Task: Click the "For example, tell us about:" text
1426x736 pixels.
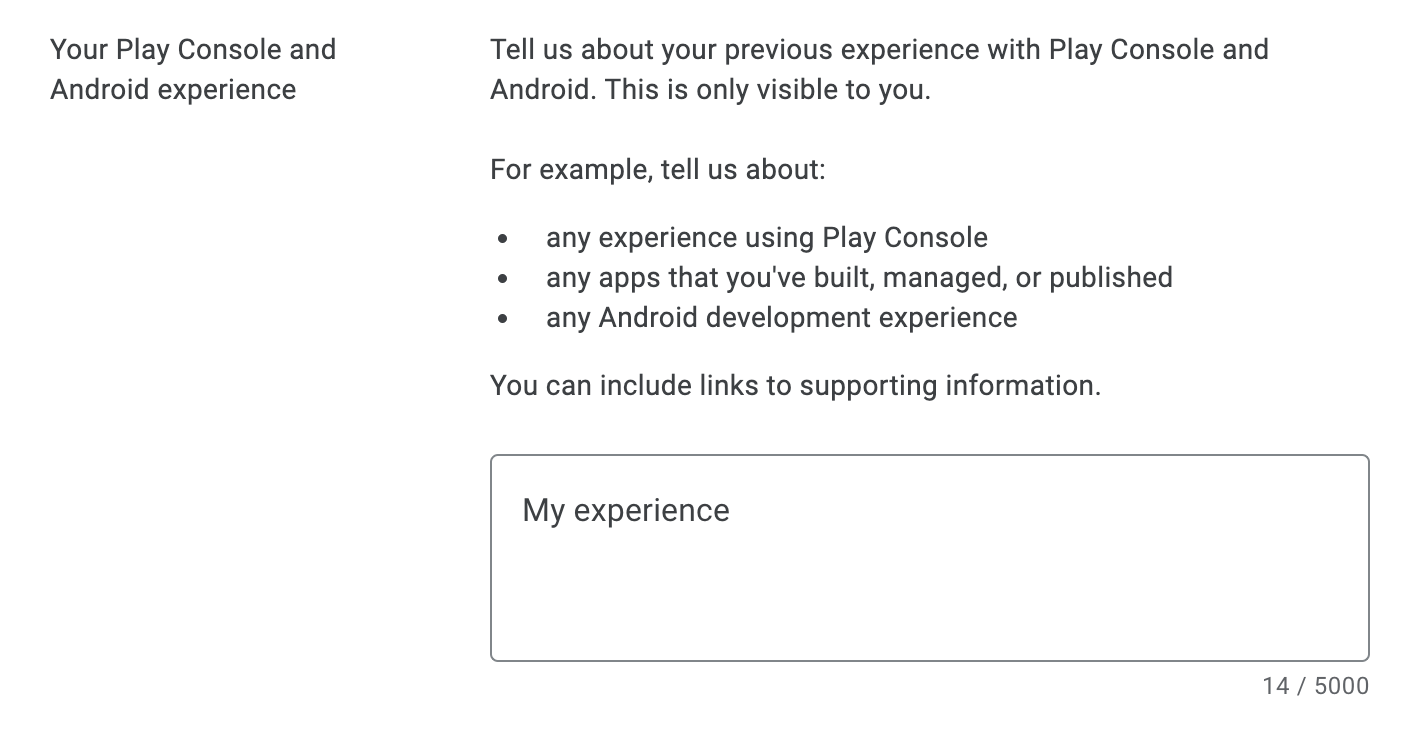Action: pos(658,170)
